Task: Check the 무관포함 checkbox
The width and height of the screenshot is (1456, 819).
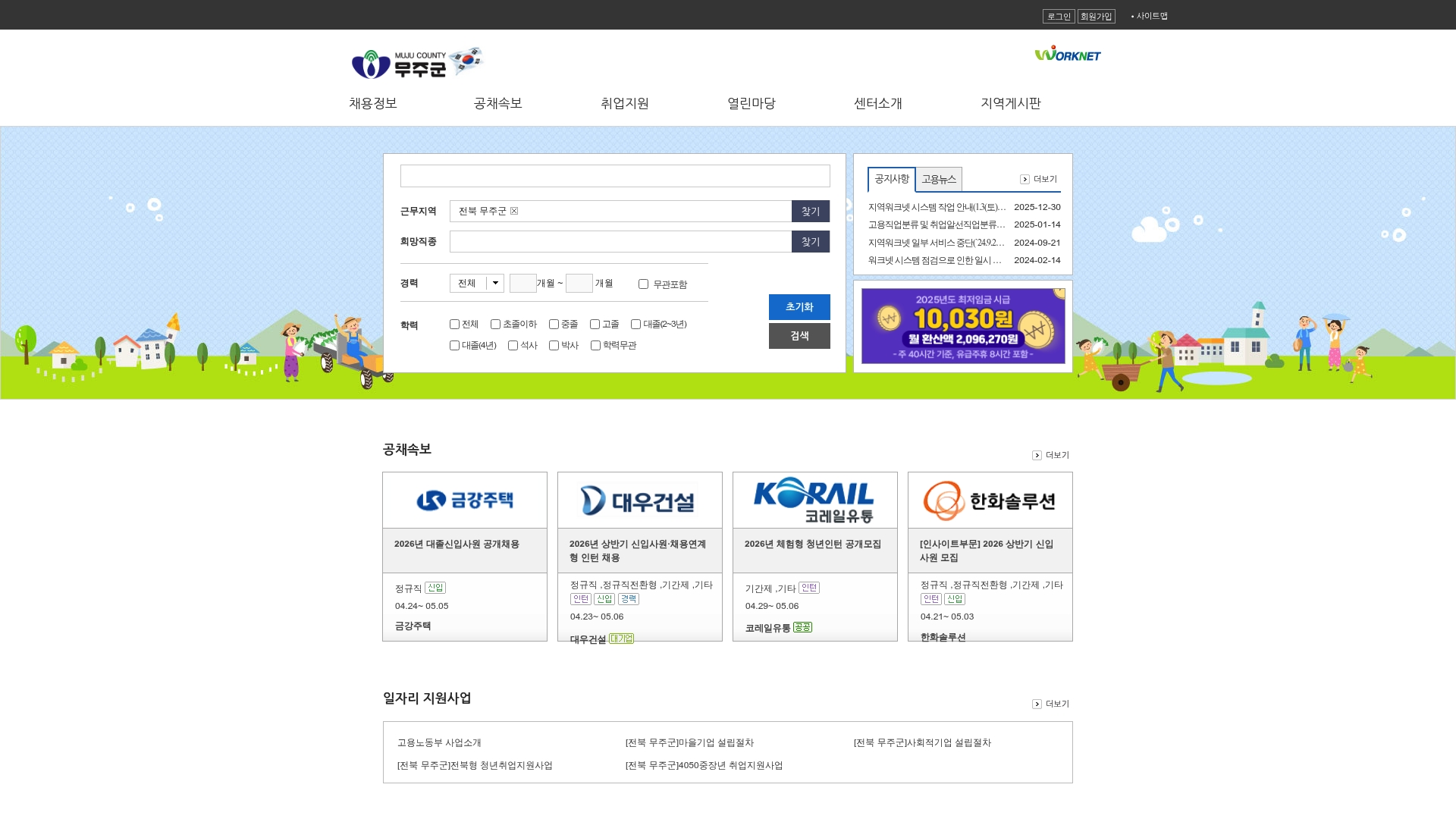Action: pyautogui.click(x=643, y=284)
